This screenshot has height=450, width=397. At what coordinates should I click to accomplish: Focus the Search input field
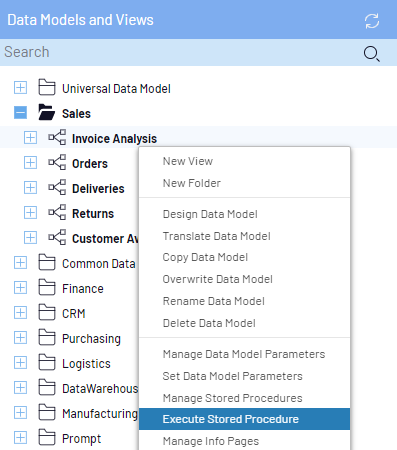coord(180,52)
